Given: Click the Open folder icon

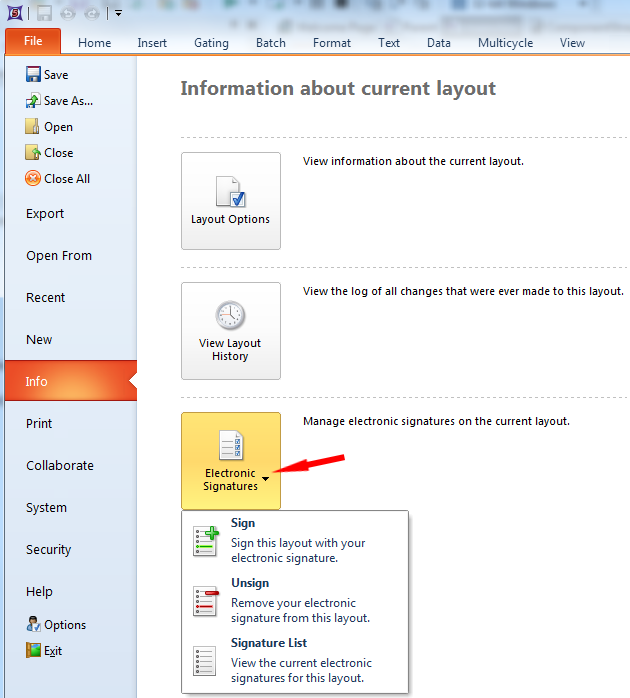Looking at the screenshot, I should tap(33, 127).
